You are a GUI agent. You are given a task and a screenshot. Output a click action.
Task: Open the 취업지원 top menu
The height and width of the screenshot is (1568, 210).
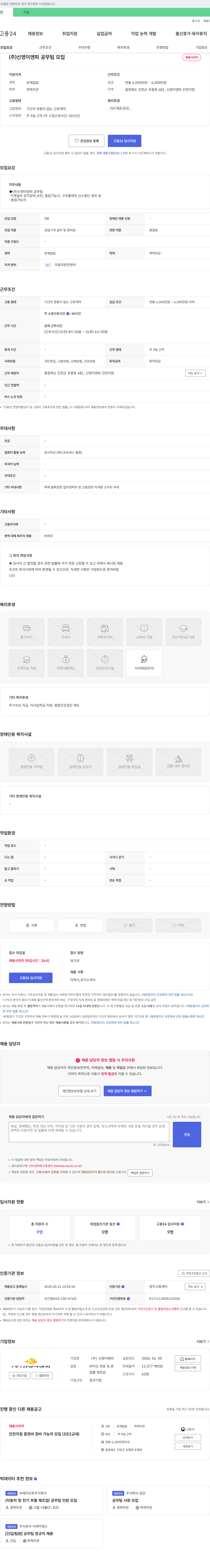pos(70,33)
